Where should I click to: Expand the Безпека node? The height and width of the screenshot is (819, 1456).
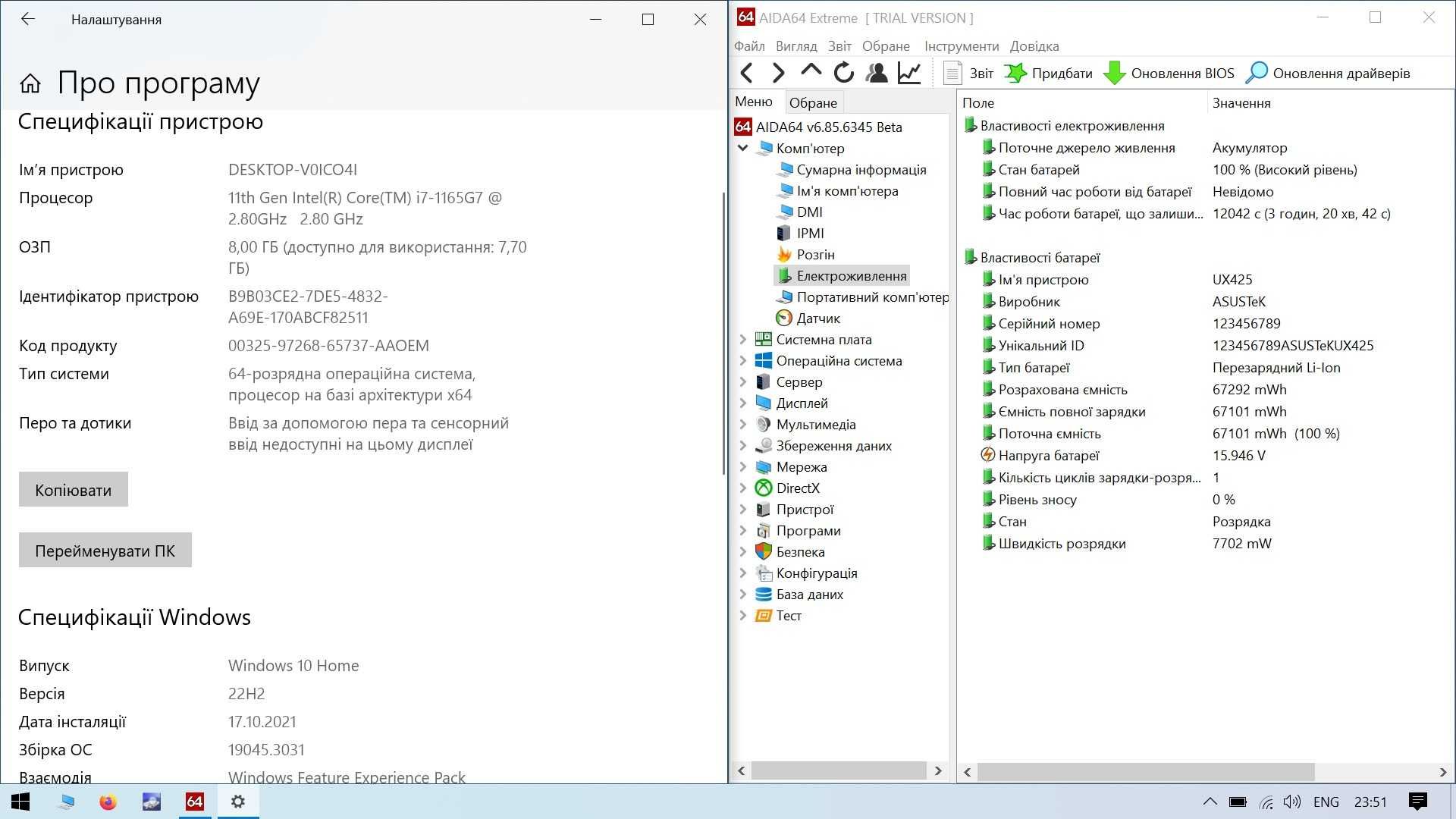click(x=742, y=551)
